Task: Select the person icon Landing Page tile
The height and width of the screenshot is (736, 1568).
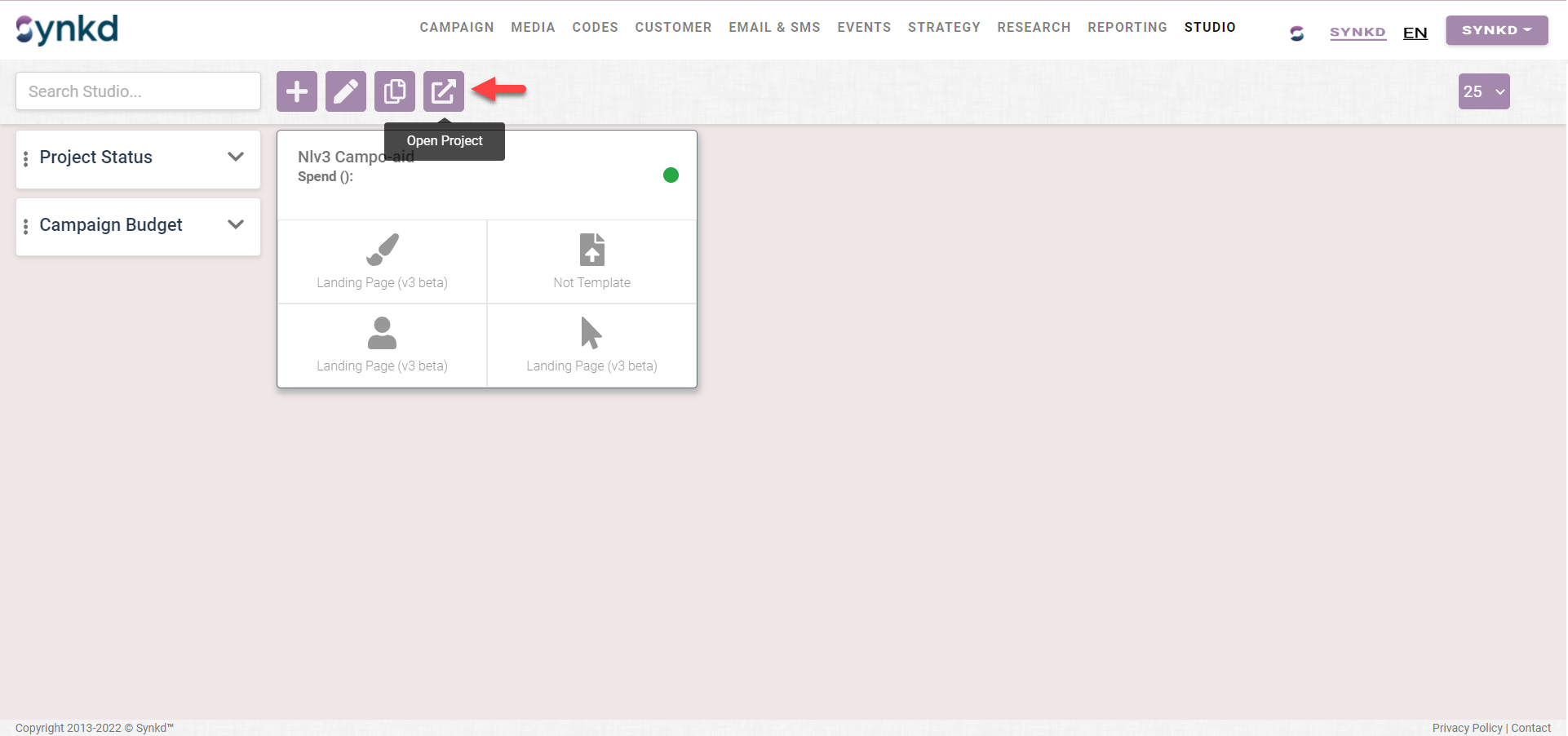Action: click(x=381, y=345)
